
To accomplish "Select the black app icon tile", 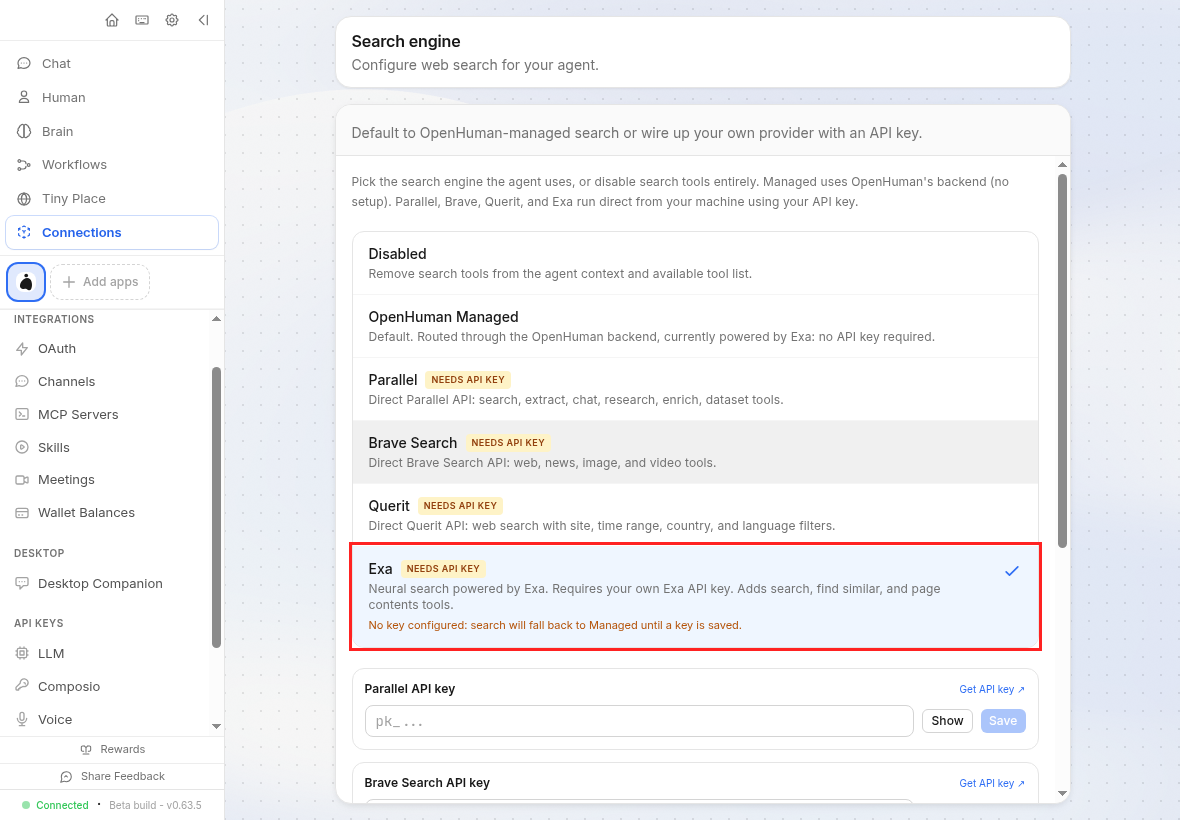I will (x=26, y=282).
